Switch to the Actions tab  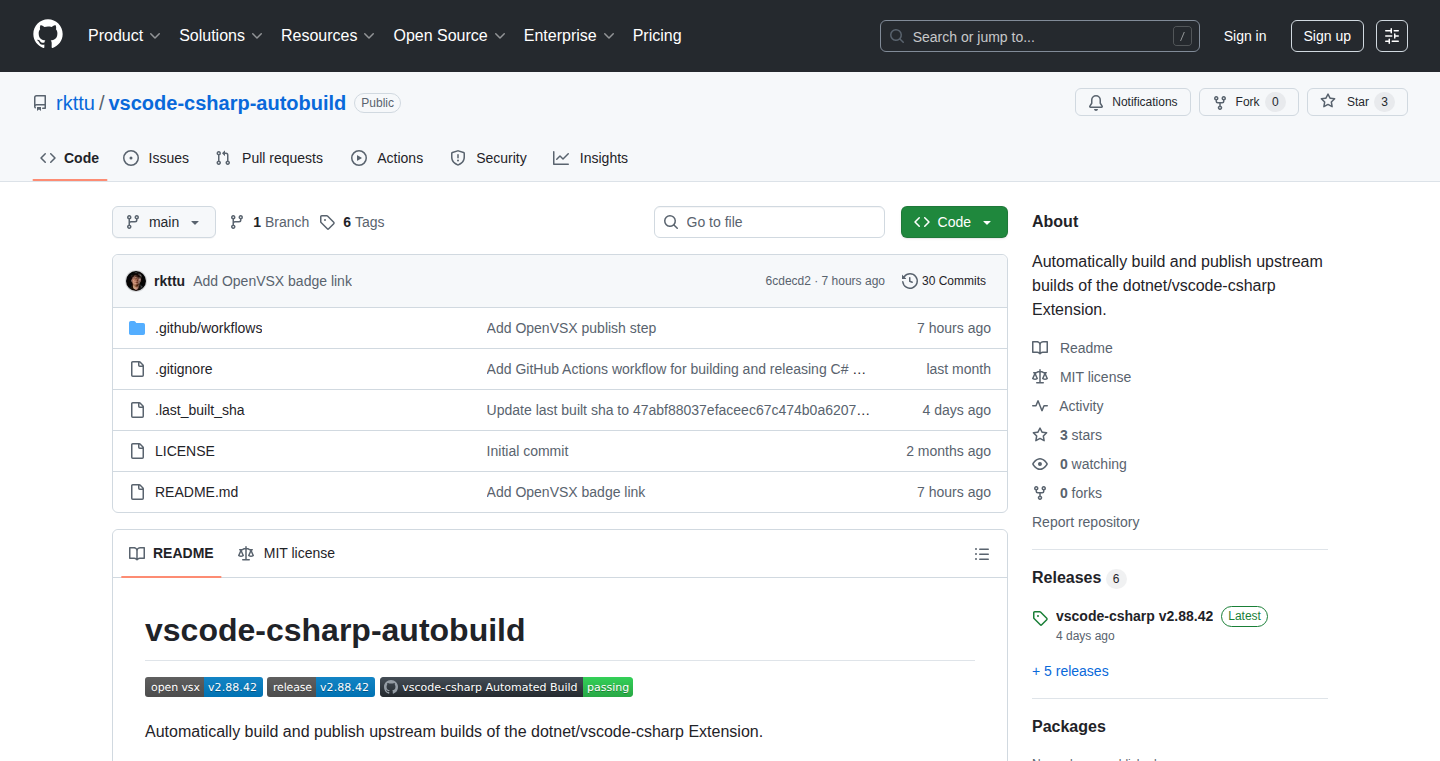click(x=387, y=158)
